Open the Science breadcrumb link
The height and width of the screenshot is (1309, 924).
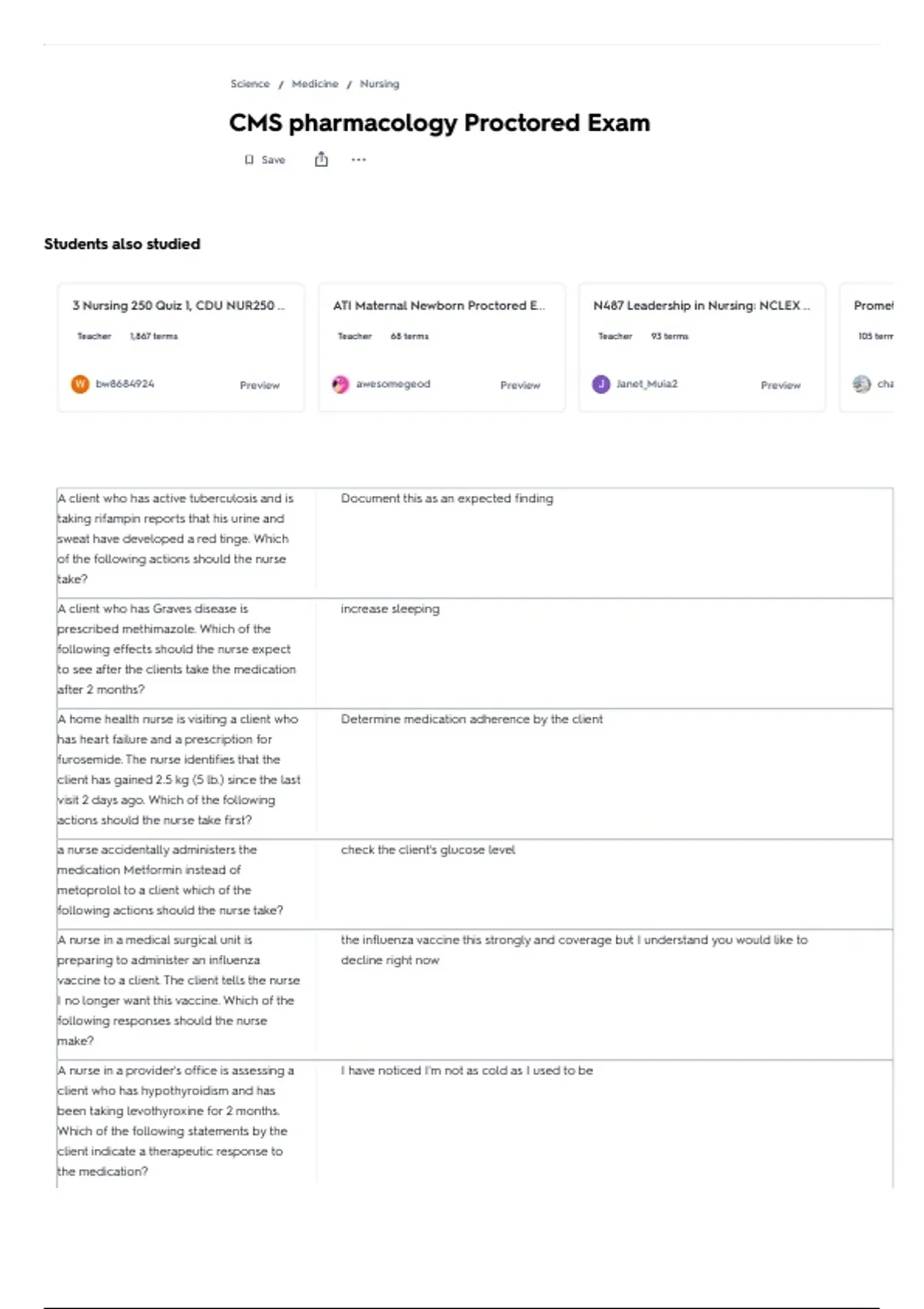[250, 84]
